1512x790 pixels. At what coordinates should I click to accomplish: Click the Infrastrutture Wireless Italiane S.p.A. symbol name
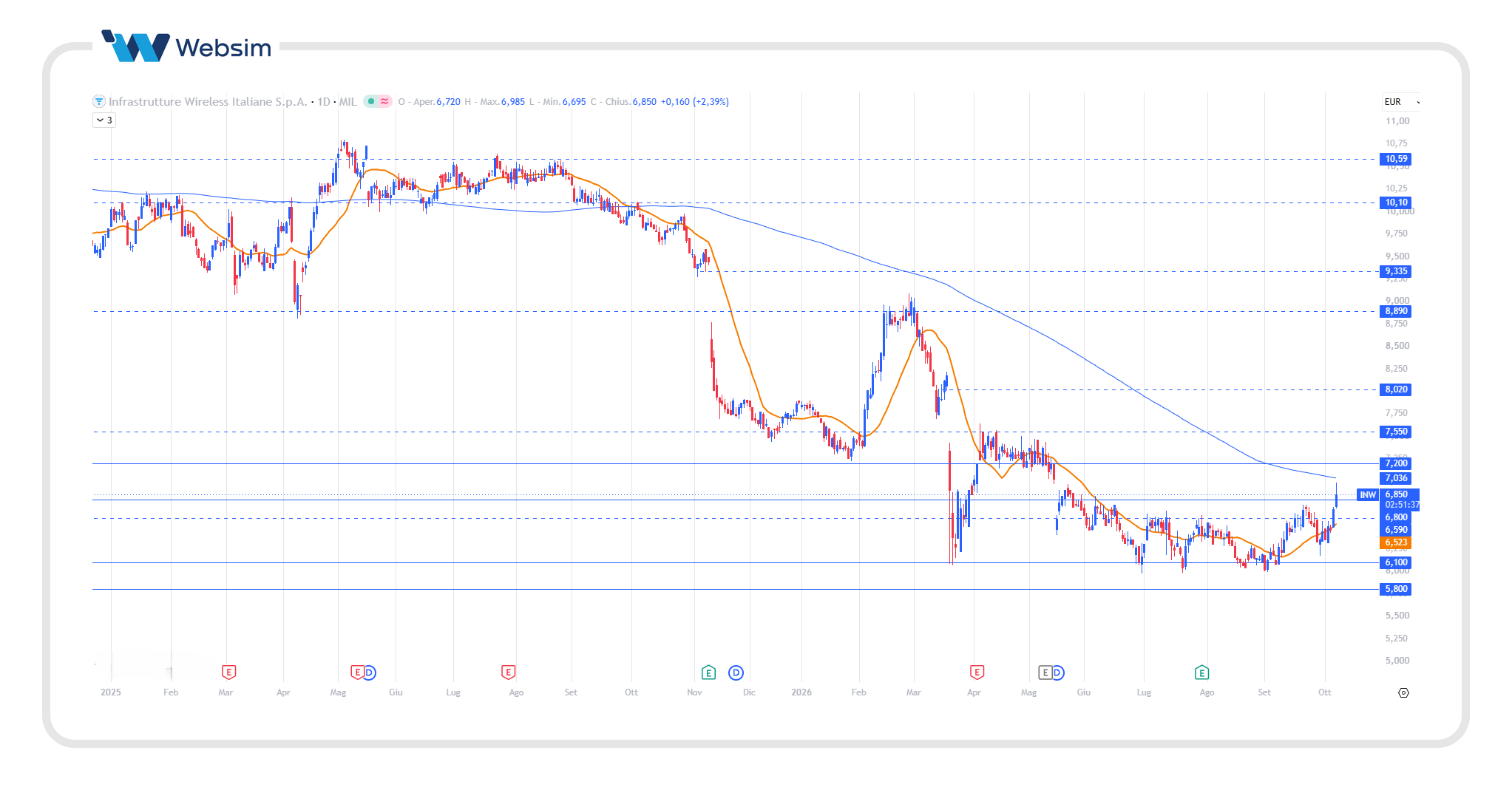[208, 101]
